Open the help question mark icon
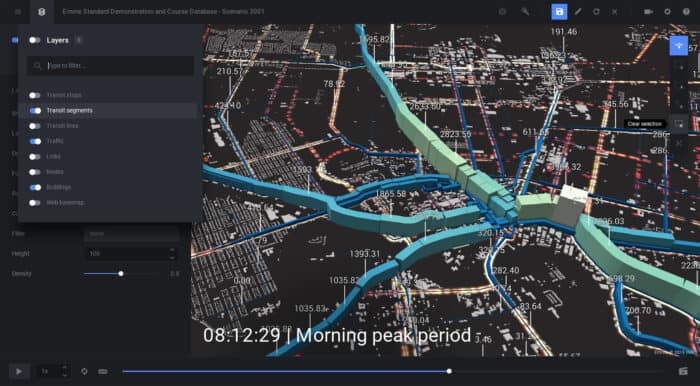 tap(686, 12)
